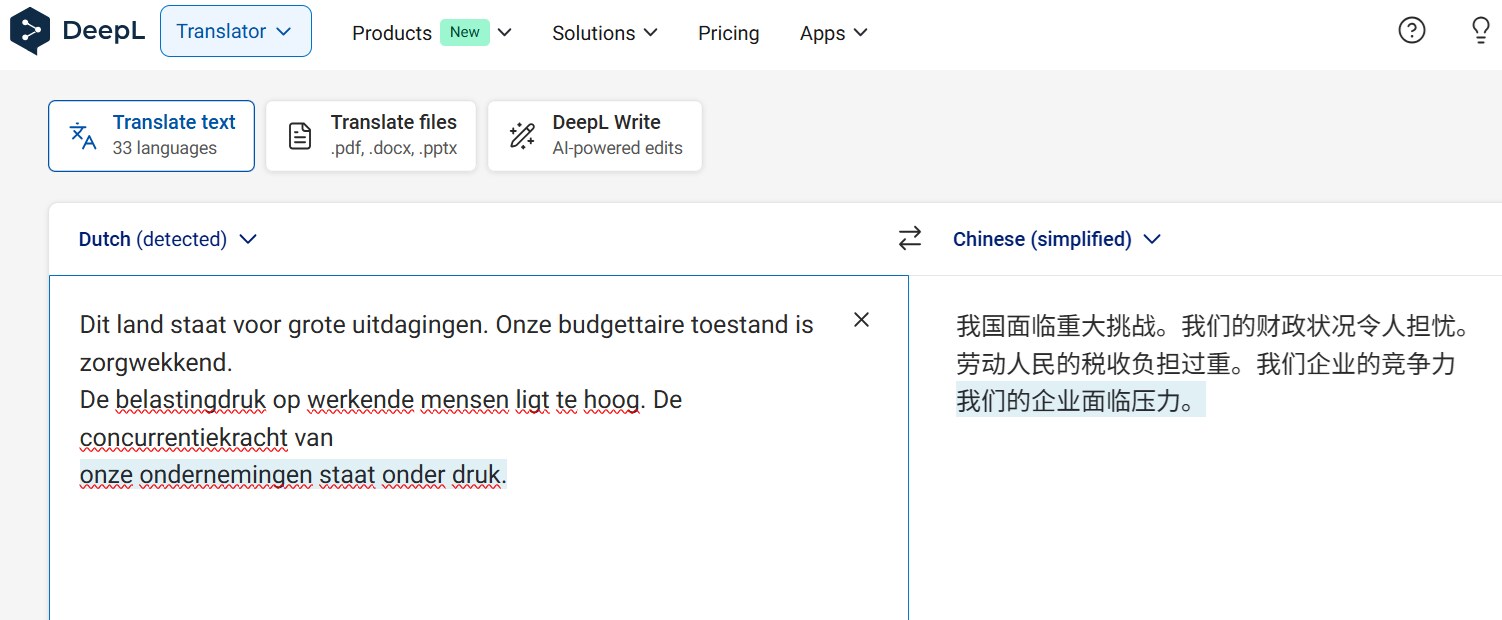The image size is (1502, 620).
Task: Click the document file icon
Action: pos(300,136)
